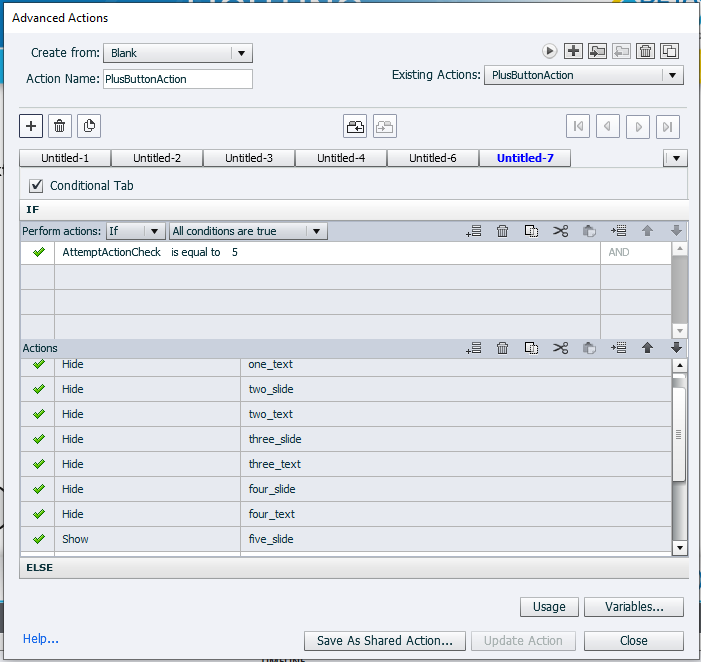Move the selected action up
The image size is (701, 662).
[647, 348]
